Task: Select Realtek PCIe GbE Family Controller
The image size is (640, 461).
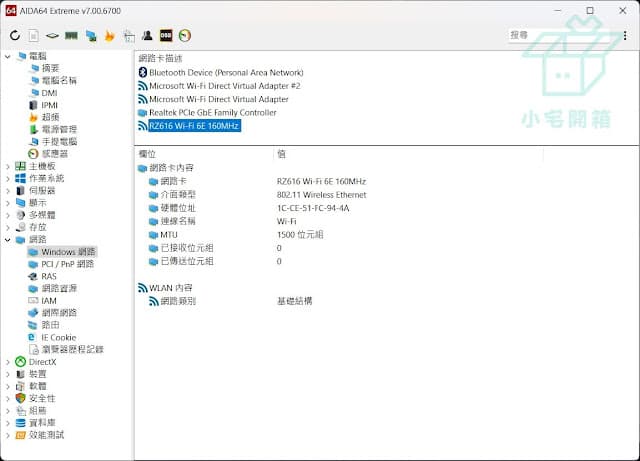Action: pos(213,113)
